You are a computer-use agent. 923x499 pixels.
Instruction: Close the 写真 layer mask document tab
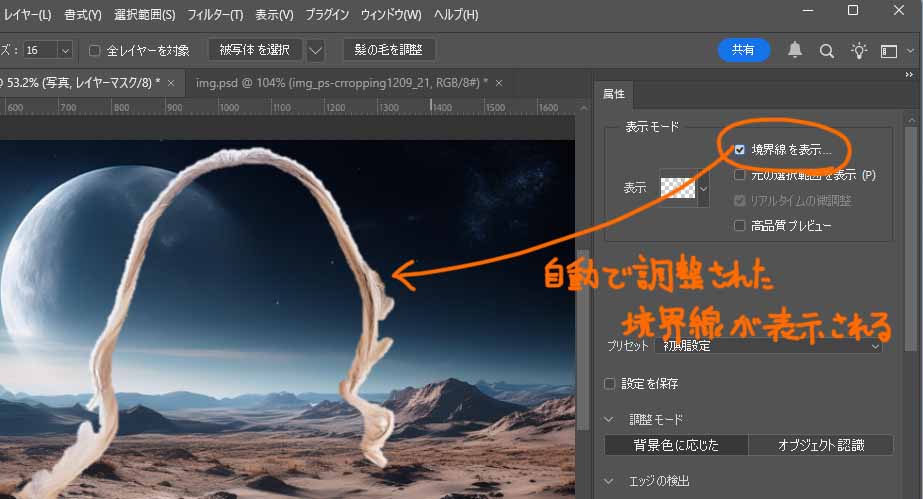click(171, 82)
